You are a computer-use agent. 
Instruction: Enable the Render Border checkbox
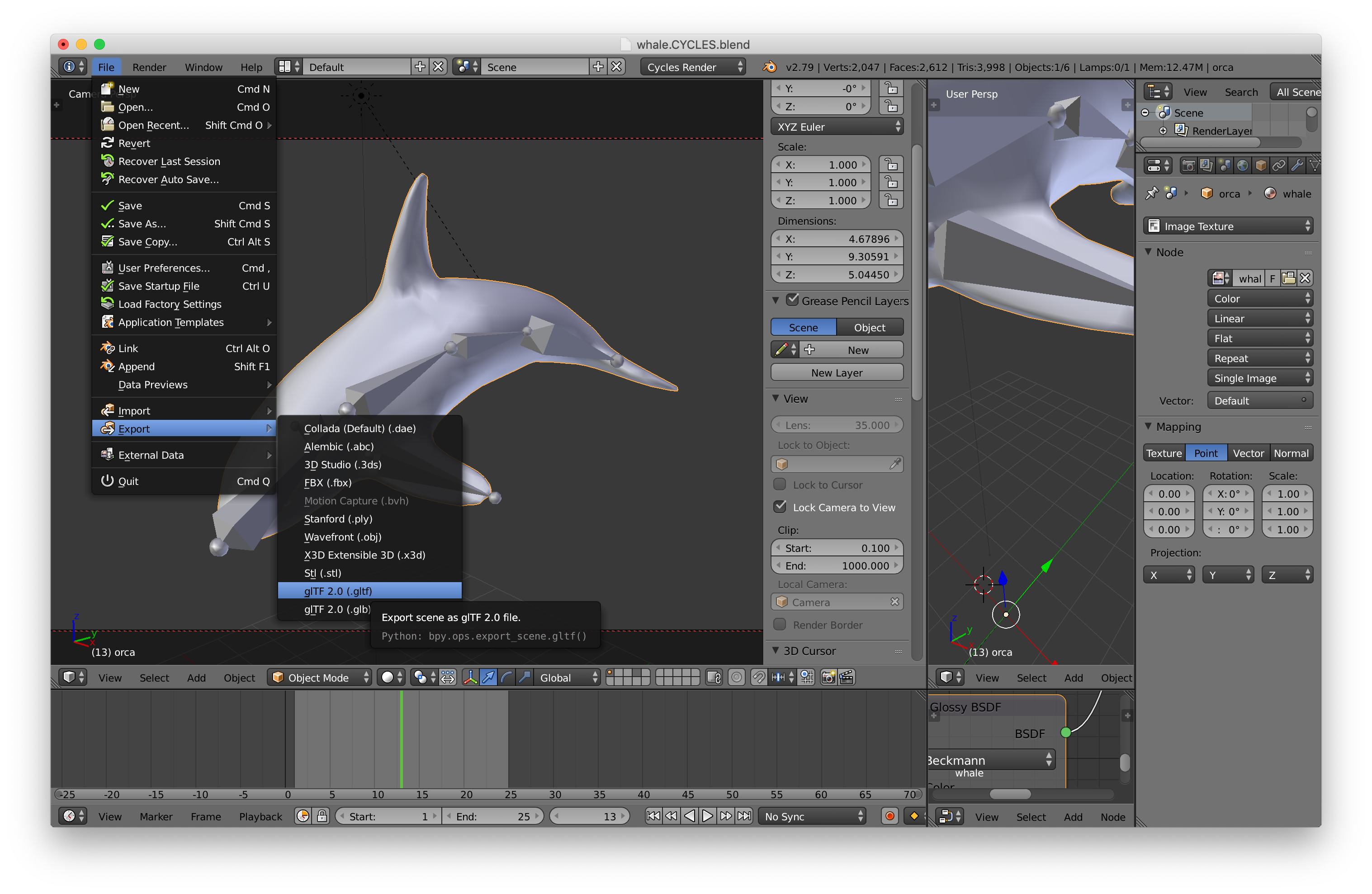[780, 625]
